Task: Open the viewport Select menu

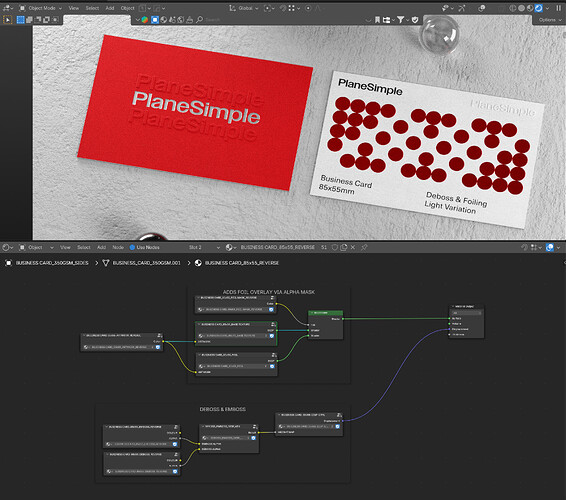Action: tap(92, 8)
